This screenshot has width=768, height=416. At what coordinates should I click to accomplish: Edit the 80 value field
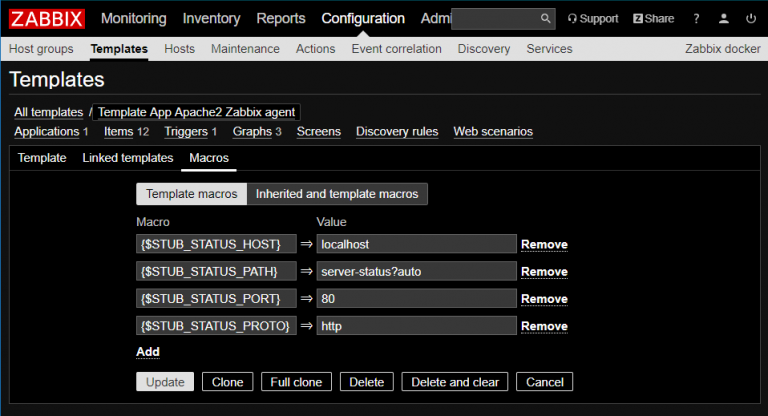click(x=416, y=298)
